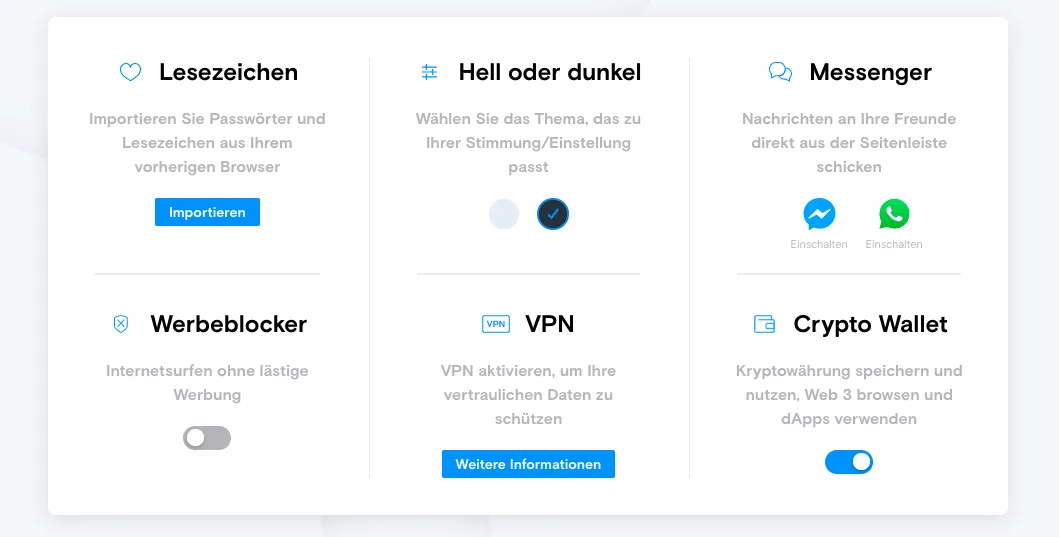
Task: Click the Crypto Wallet heading text
Action: click(x=871, y=324)
